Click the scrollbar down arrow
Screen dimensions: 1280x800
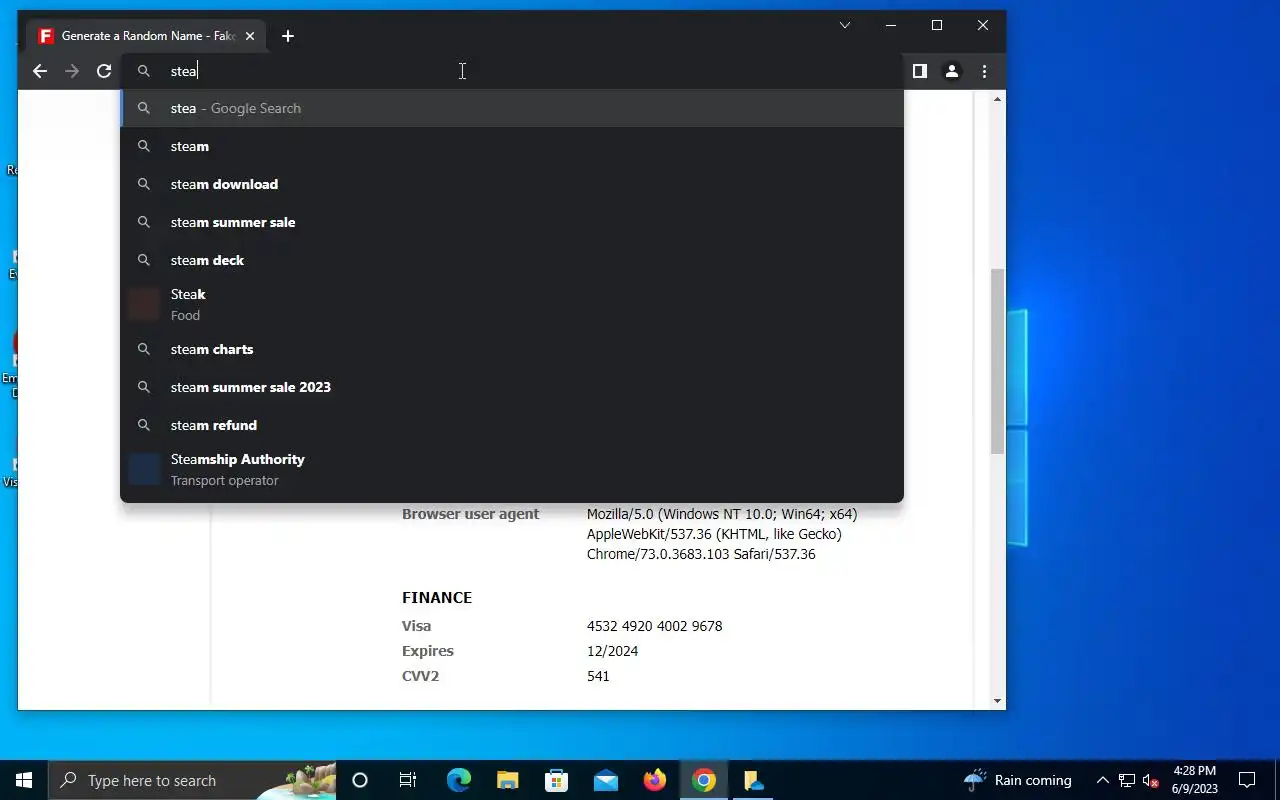click(x=997, y=701)
